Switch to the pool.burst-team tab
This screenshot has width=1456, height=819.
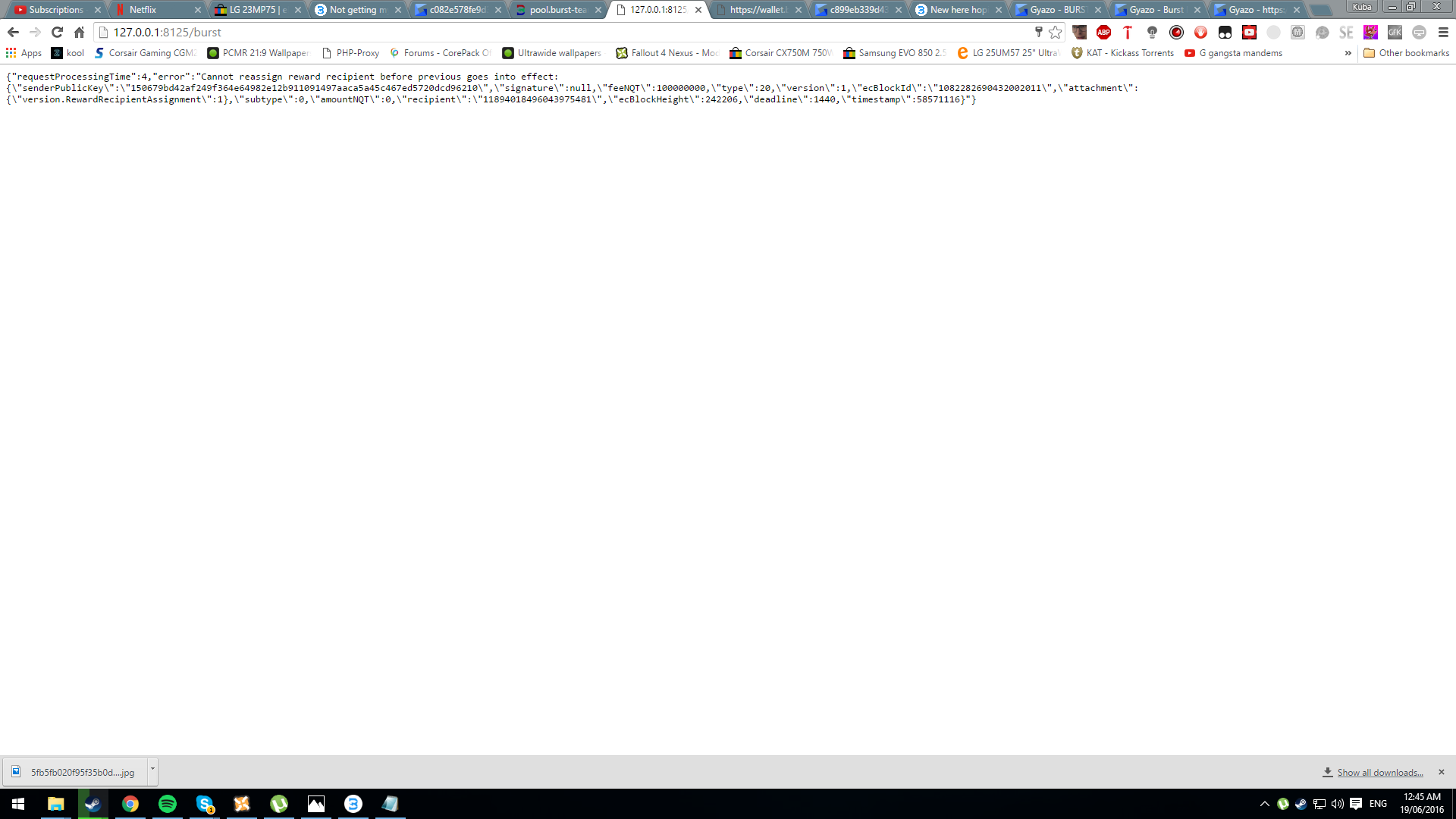557,10
